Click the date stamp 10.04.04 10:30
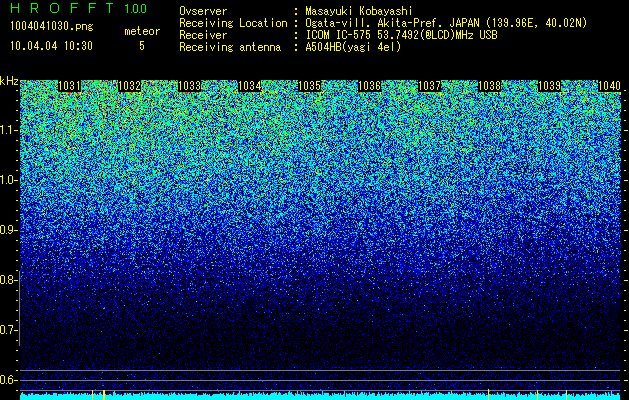Screen dimensions: 629x400 click(51, 46)
